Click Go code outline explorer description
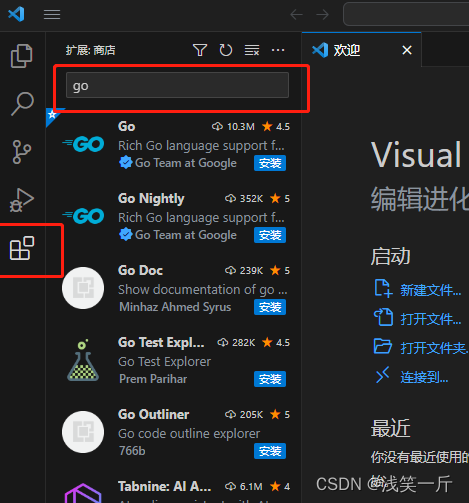 tap(189, 434)
